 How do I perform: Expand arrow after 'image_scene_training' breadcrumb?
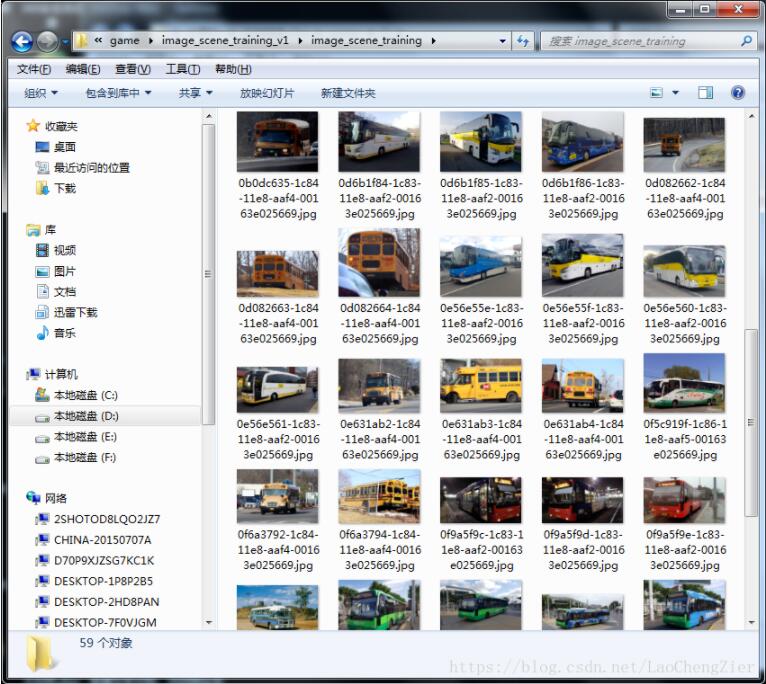point(433,41)
